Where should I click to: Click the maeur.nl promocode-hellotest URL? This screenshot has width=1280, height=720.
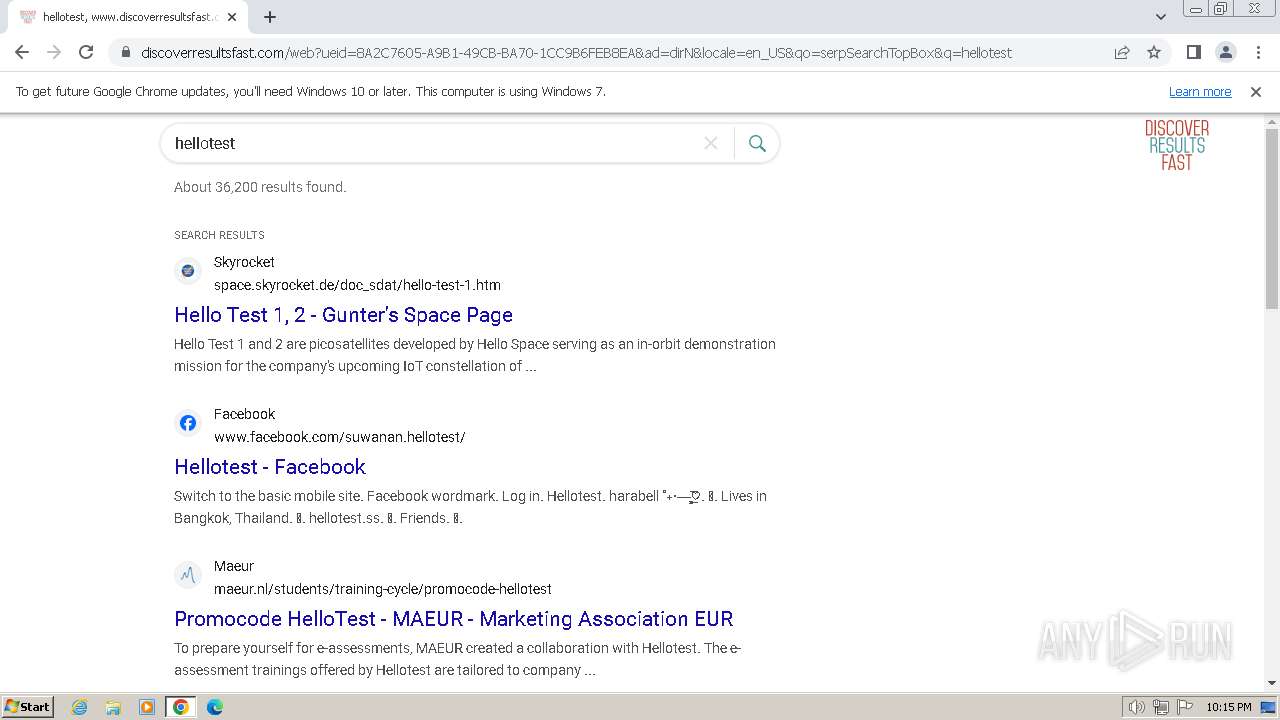click(x=383, y=589)
